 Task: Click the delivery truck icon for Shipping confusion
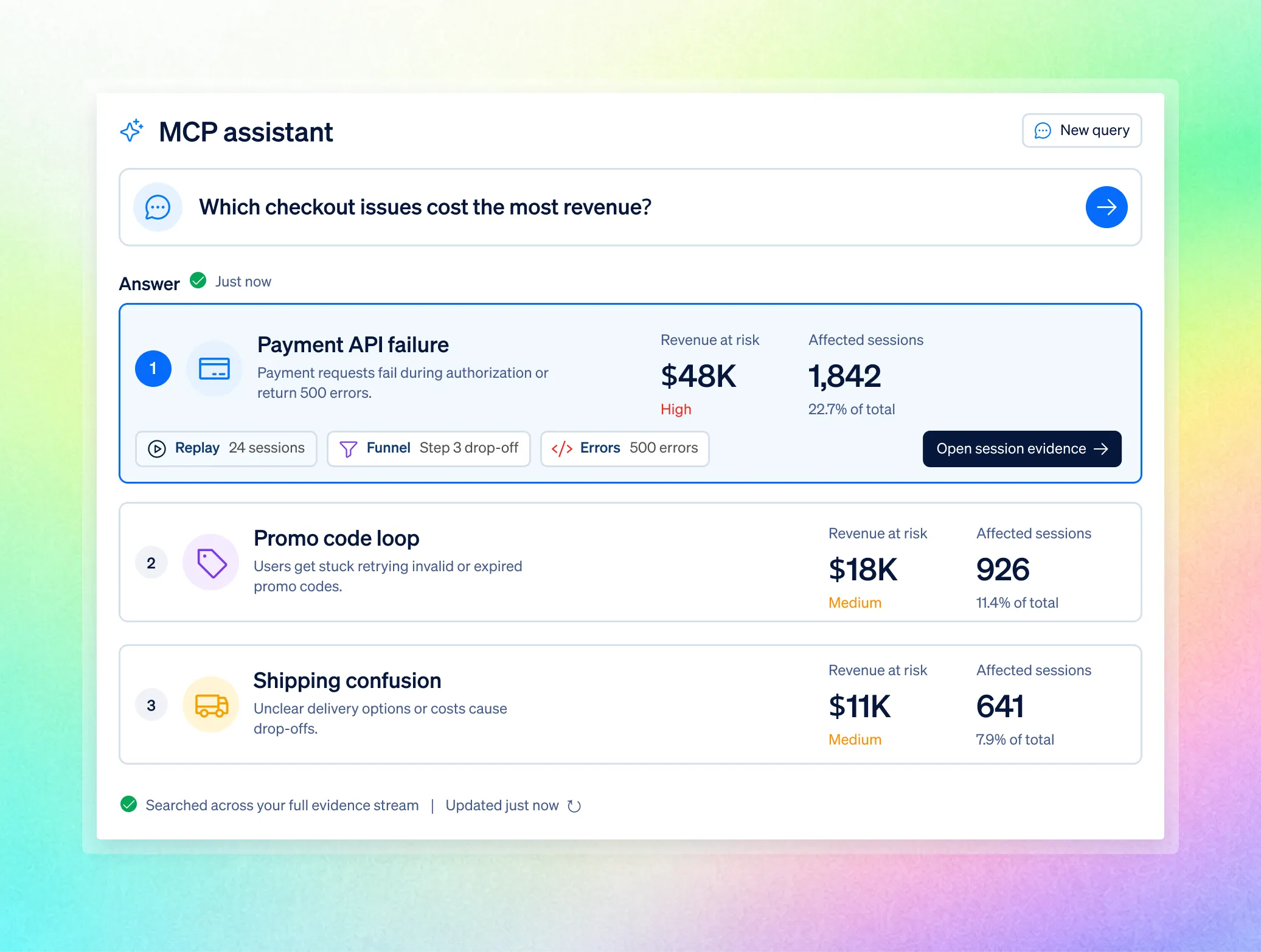pyautogui.click(x=211, y=705)
